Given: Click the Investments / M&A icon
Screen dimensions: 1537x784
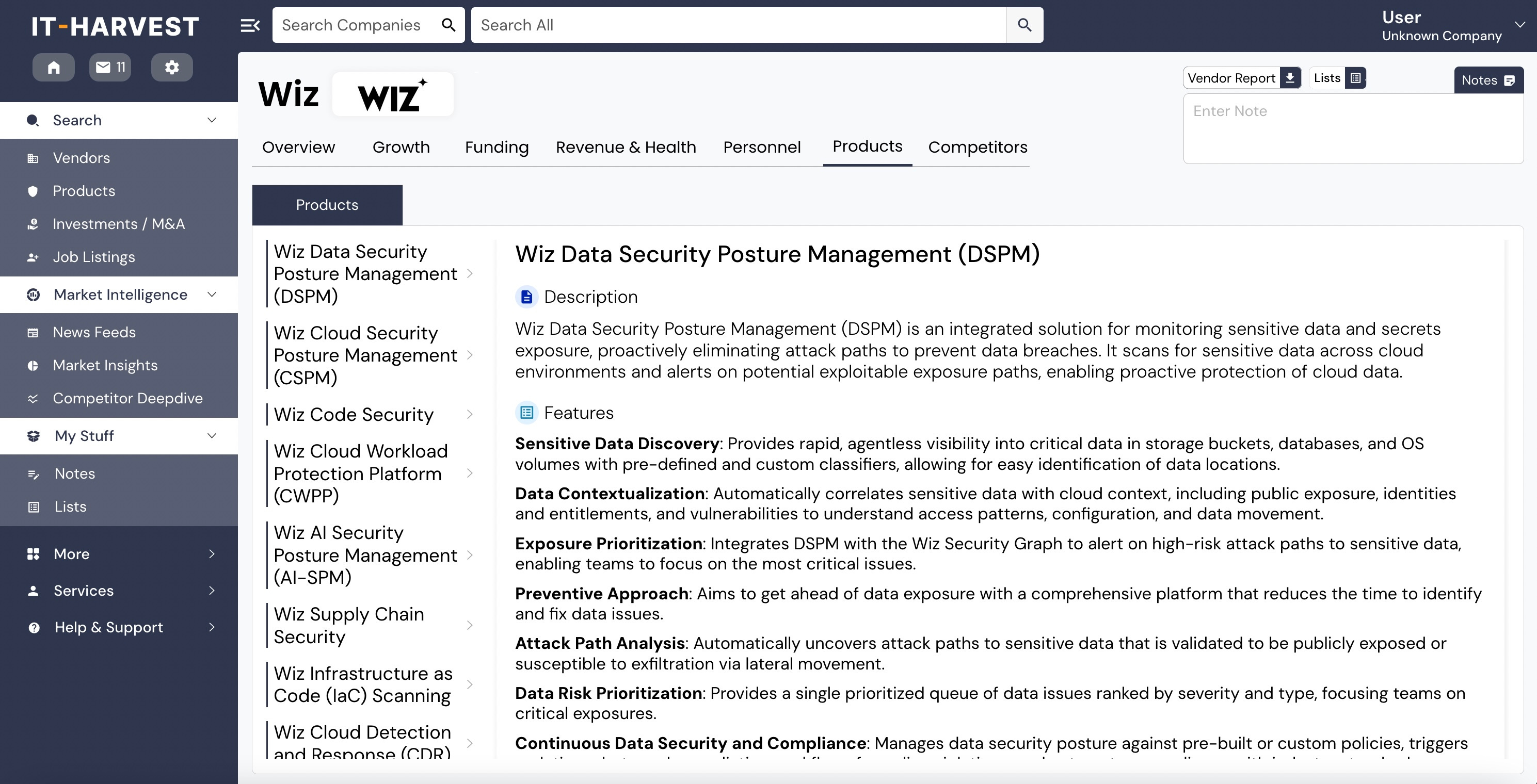Looking at the screenshot, I should point(33,224).
